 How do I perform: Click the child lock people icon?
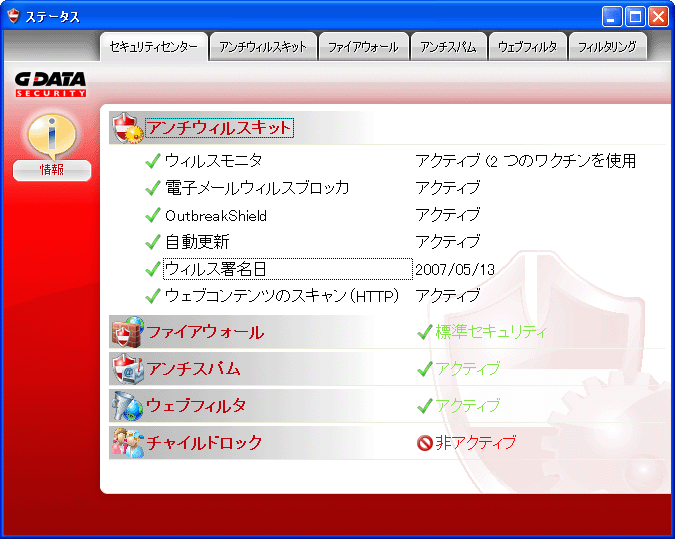[128, 443]
